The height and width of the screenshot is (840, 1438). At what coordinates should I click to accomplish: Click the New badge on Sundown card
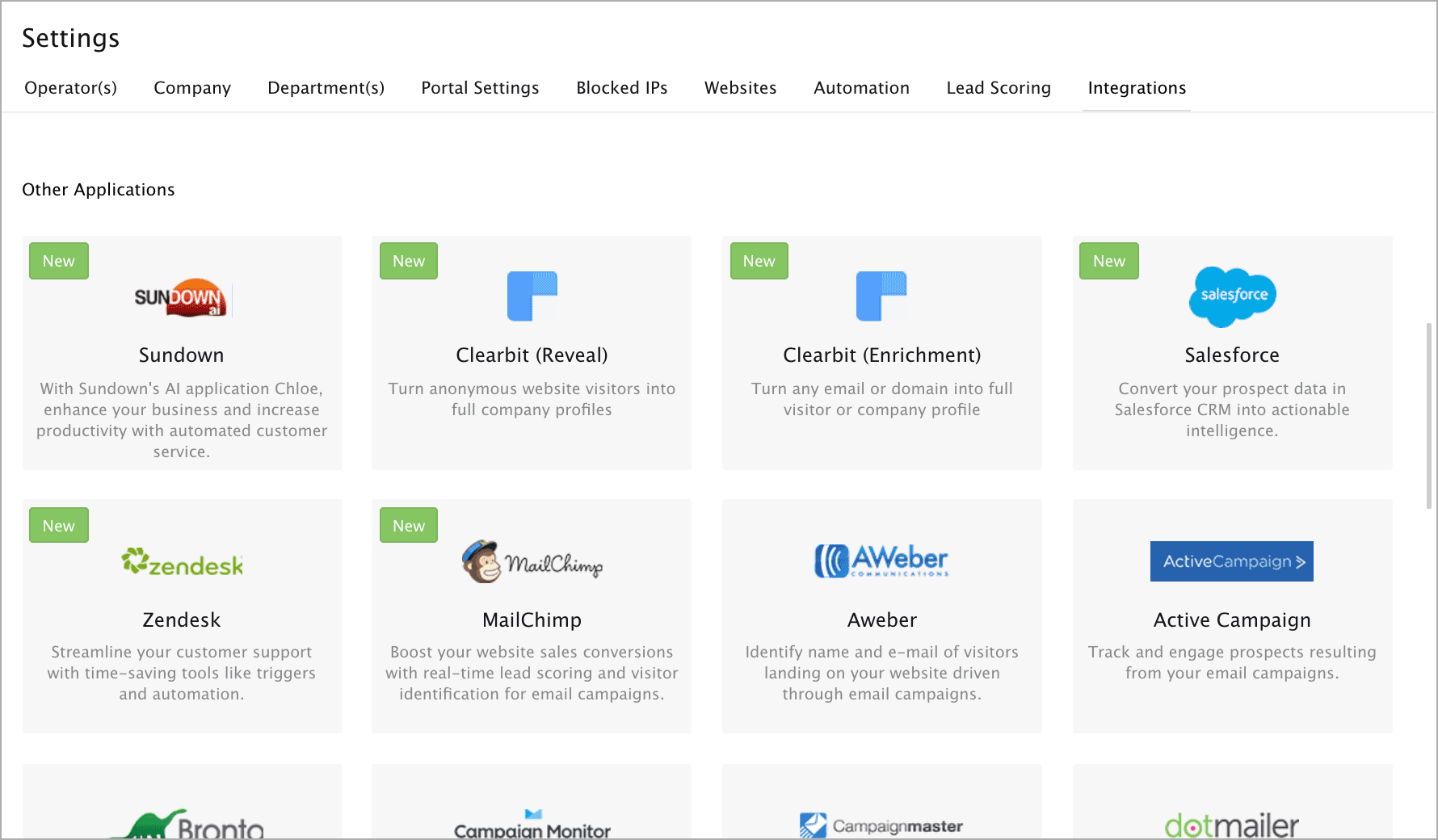tap(59, 261)
